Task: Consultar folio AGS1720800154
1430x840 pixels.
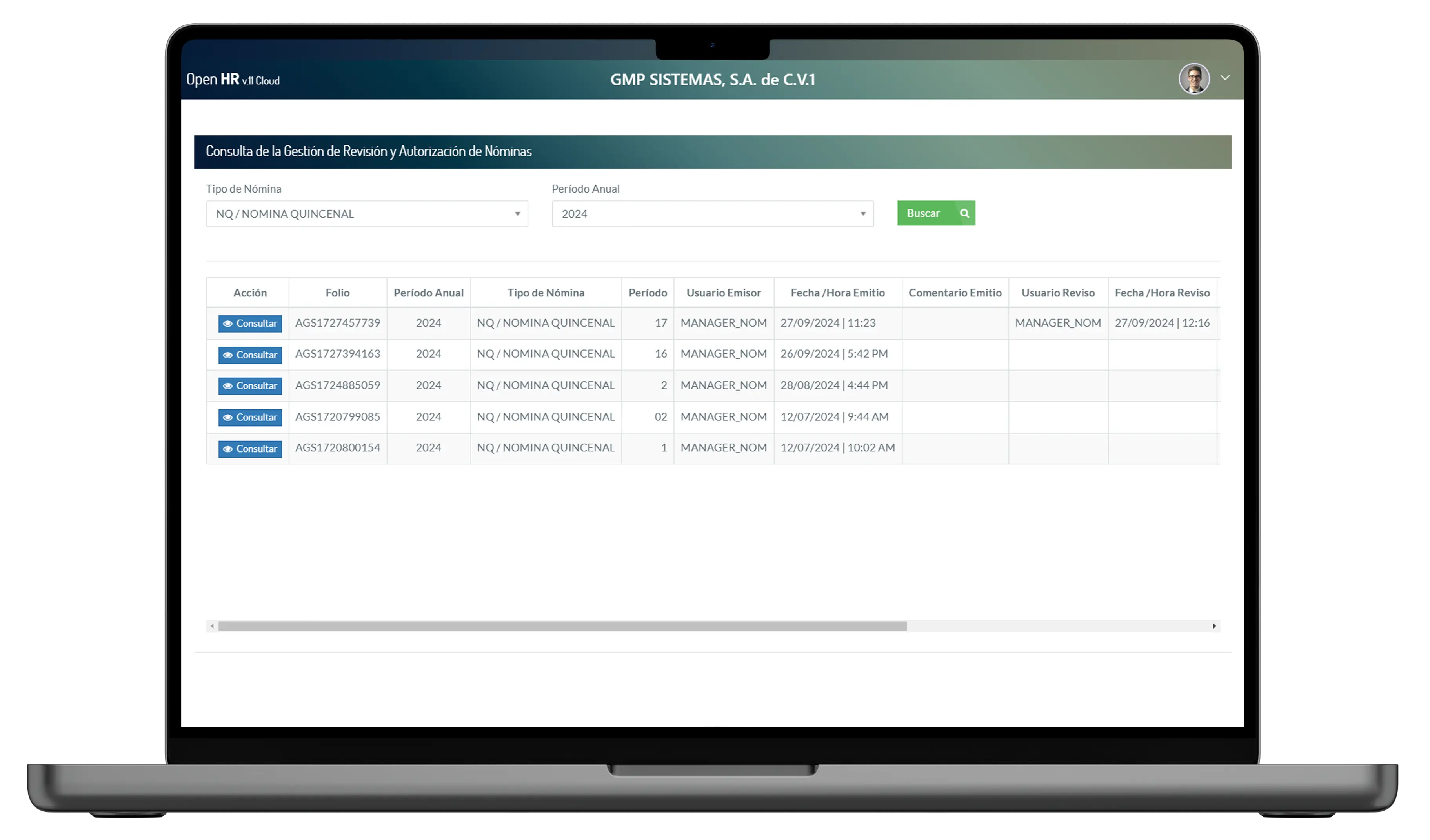Action: point(250,449)
